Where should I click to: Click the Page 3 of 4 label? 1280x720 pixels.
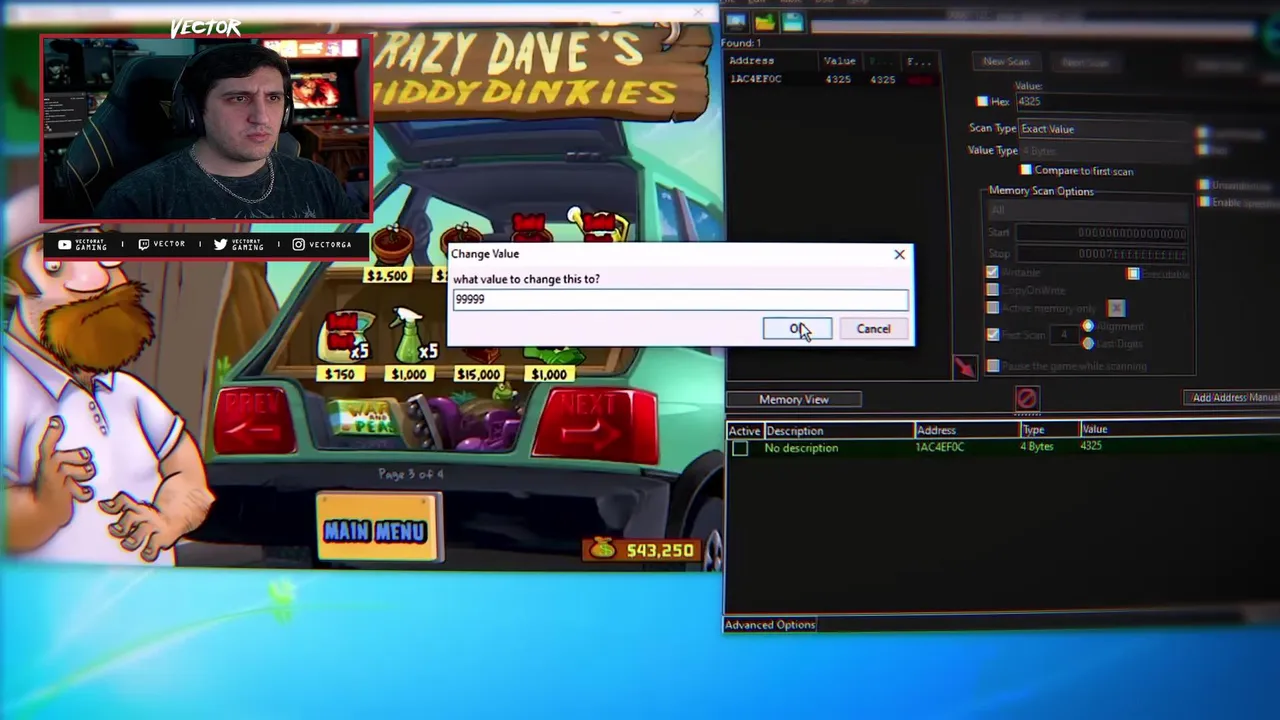410,474
